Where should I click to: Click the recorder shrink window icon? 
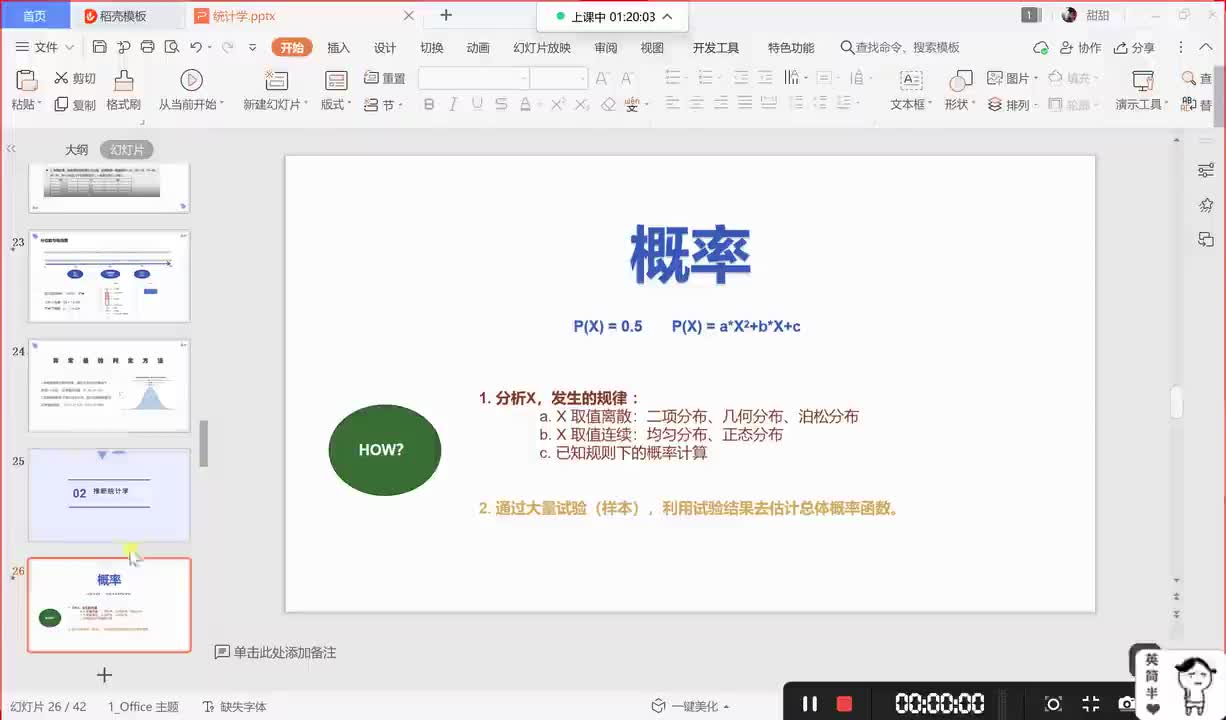[1091, 704]
